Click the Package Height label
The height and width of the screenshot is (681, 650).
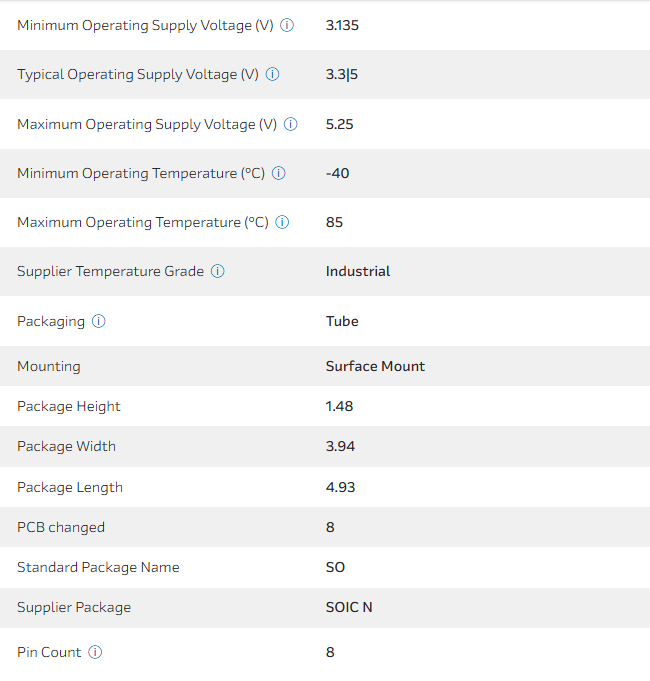[69, 406]
